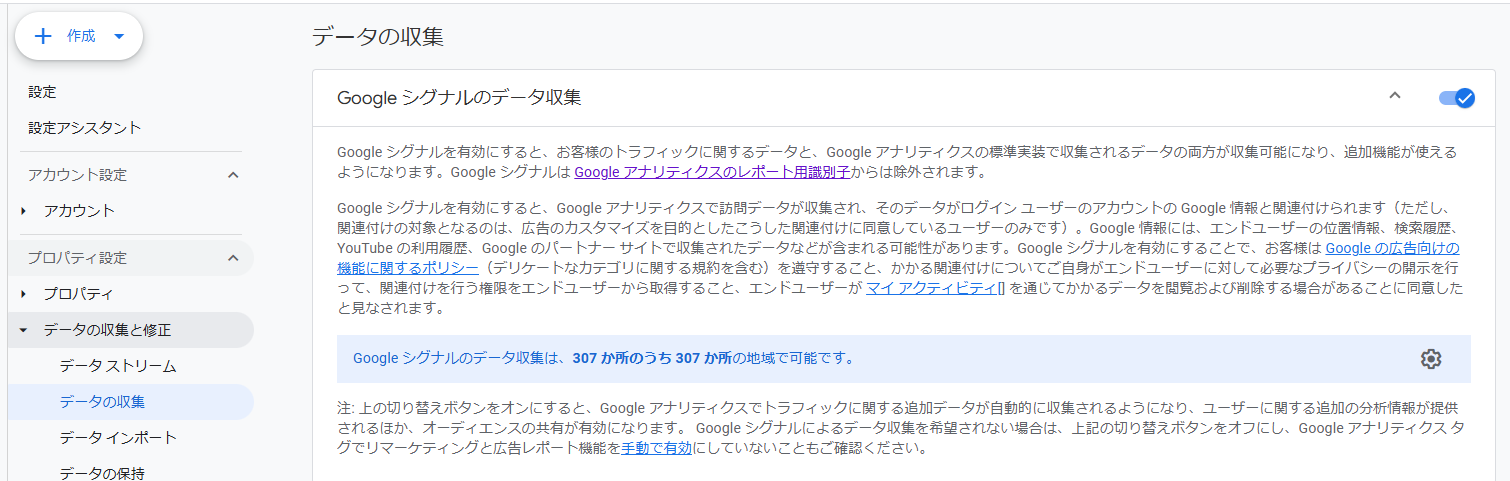Open the Google アナリティクスのレポート用識別子 link
Screen dimensions: 1510x481
(712, 172)
